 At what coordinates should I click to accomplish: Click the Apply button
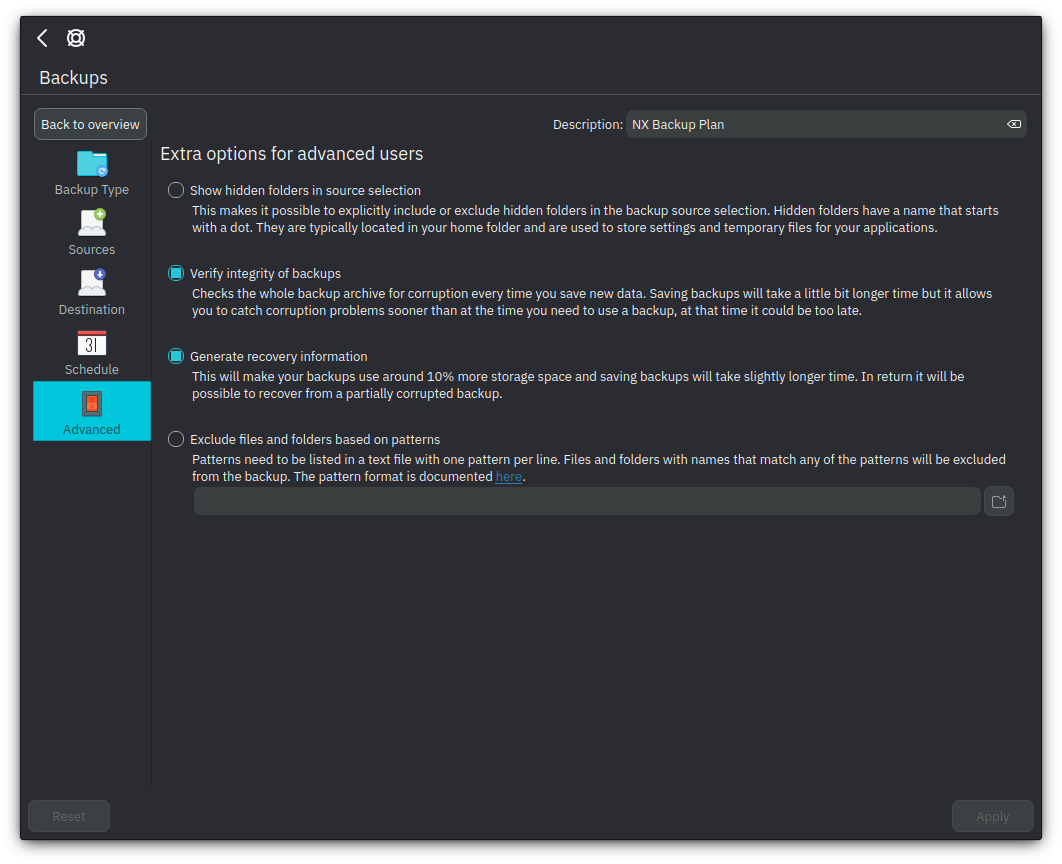coord(992,817)
